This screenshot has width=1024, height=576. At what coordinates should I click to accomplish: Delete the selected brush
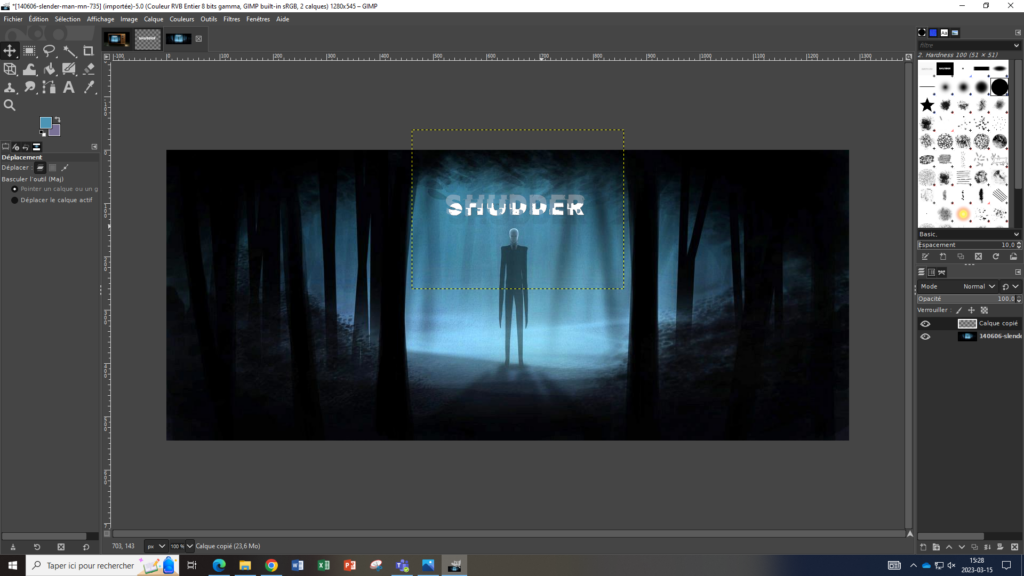pyautogui.click(x=978, y=257)
